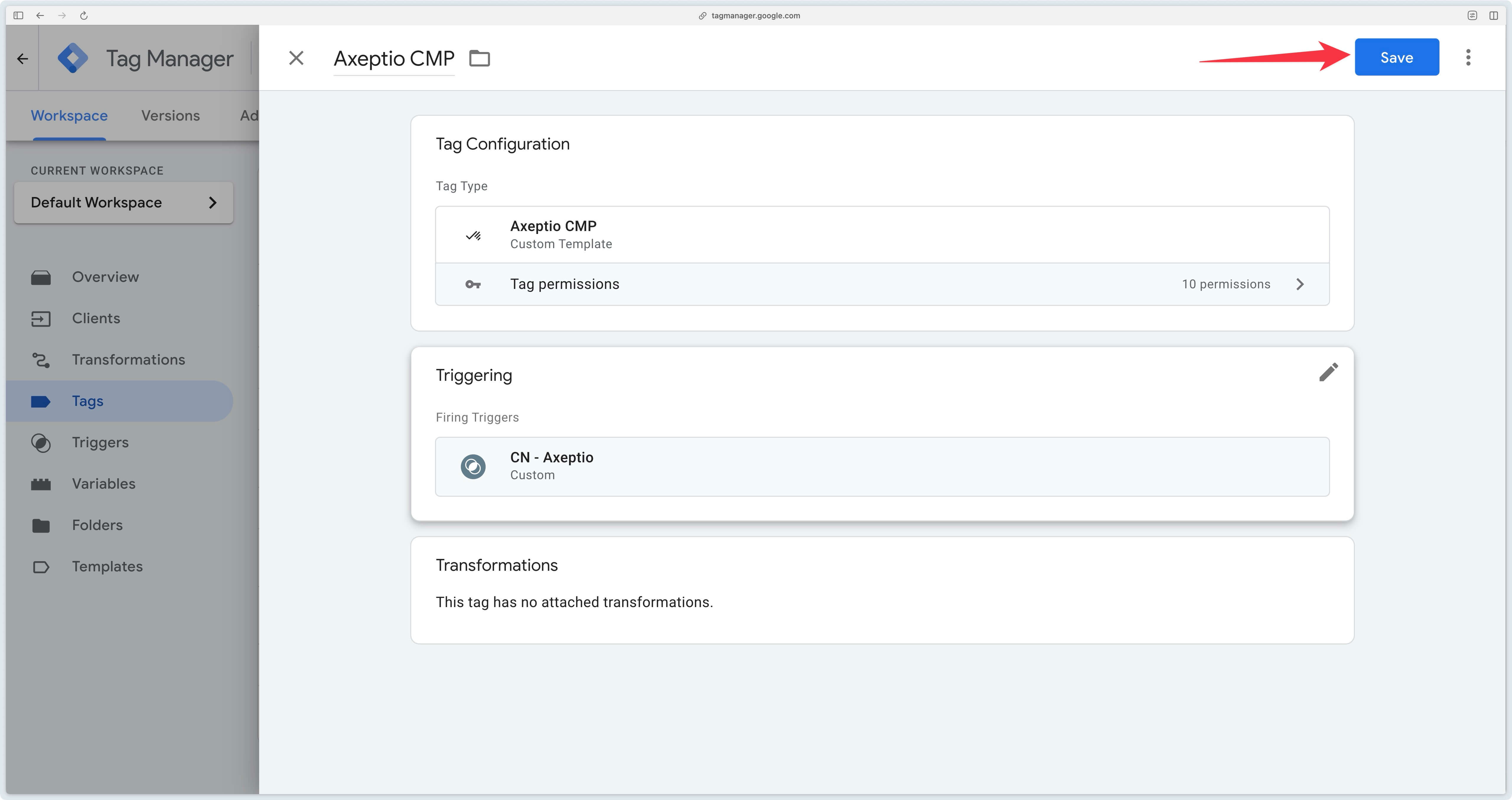Open Variables in the sidebar

120,483
